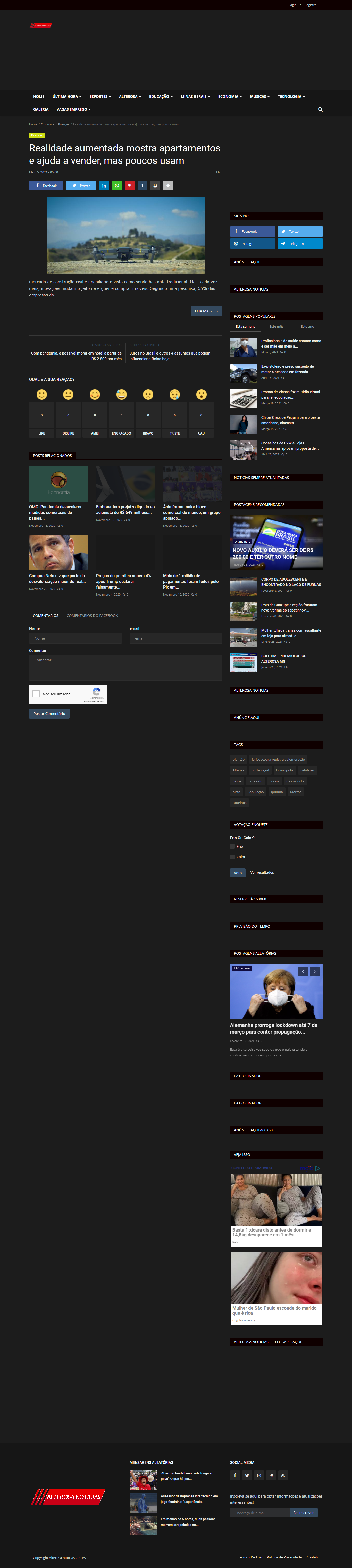Expand the Economia dropdown menu
Screen dimensions: 352x1568
point(230,96)
